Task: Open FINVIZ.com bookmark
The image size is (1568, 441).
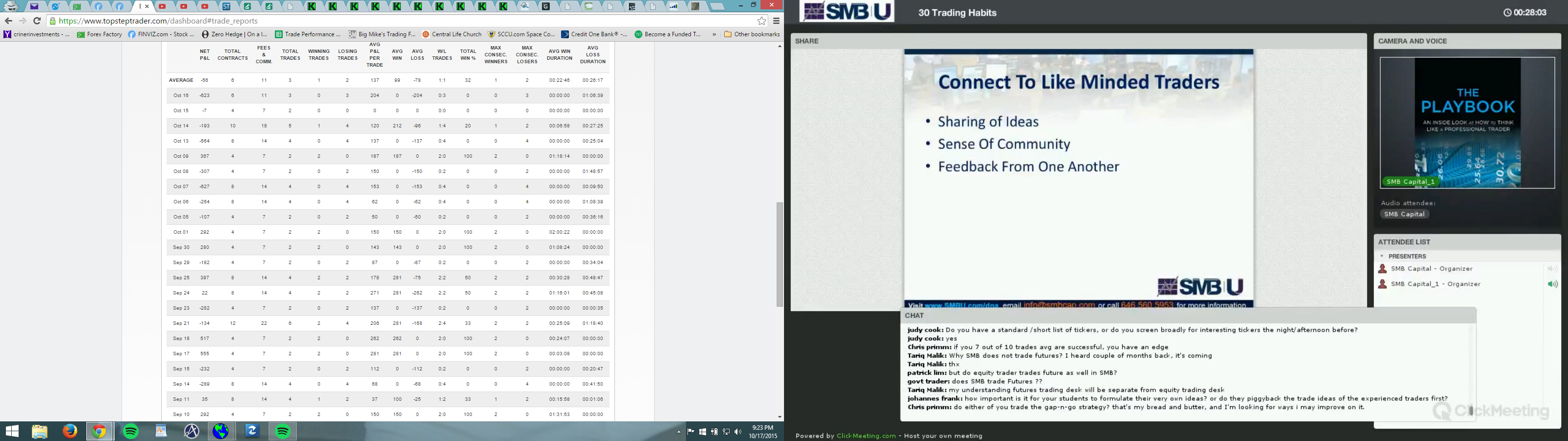Action: [162, 34]
